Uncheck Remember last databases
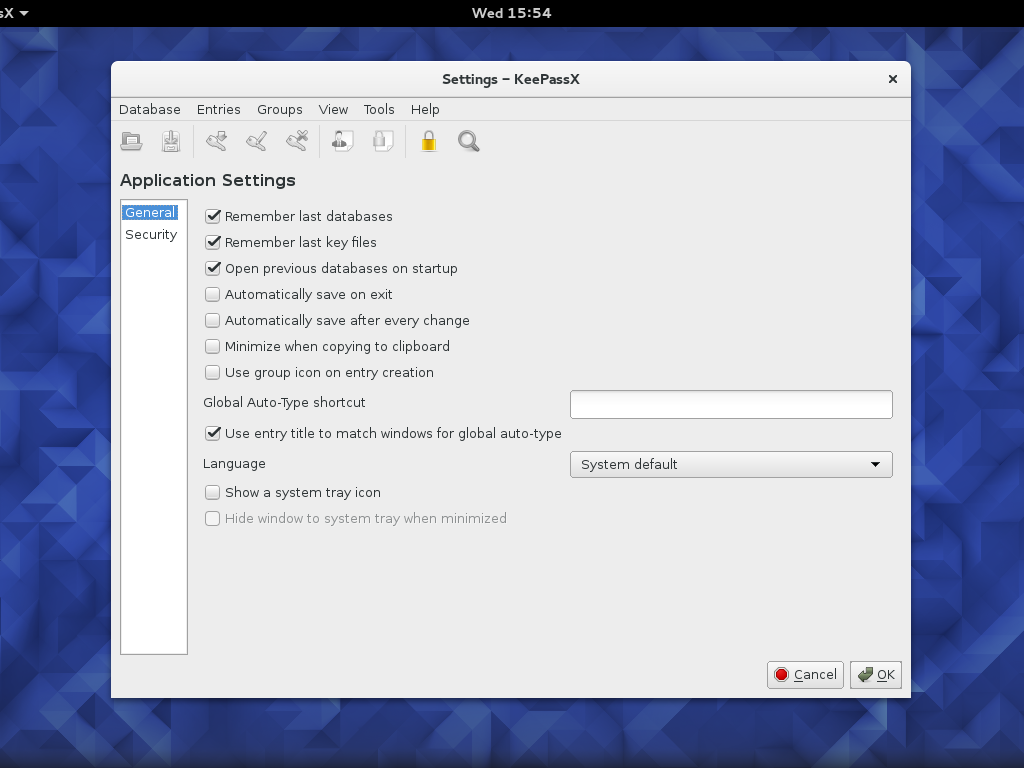 click(213, 216)
